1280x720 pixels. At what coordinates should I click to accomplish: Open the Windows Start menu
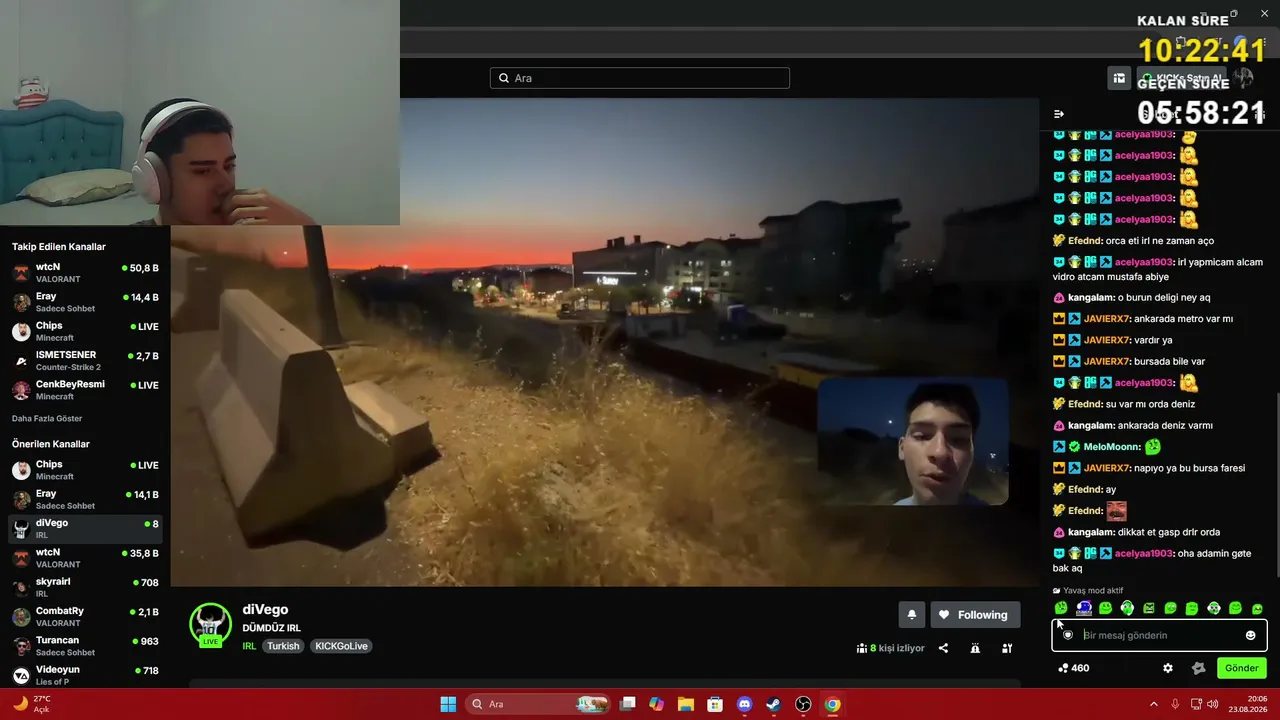[x=448, y=704]
